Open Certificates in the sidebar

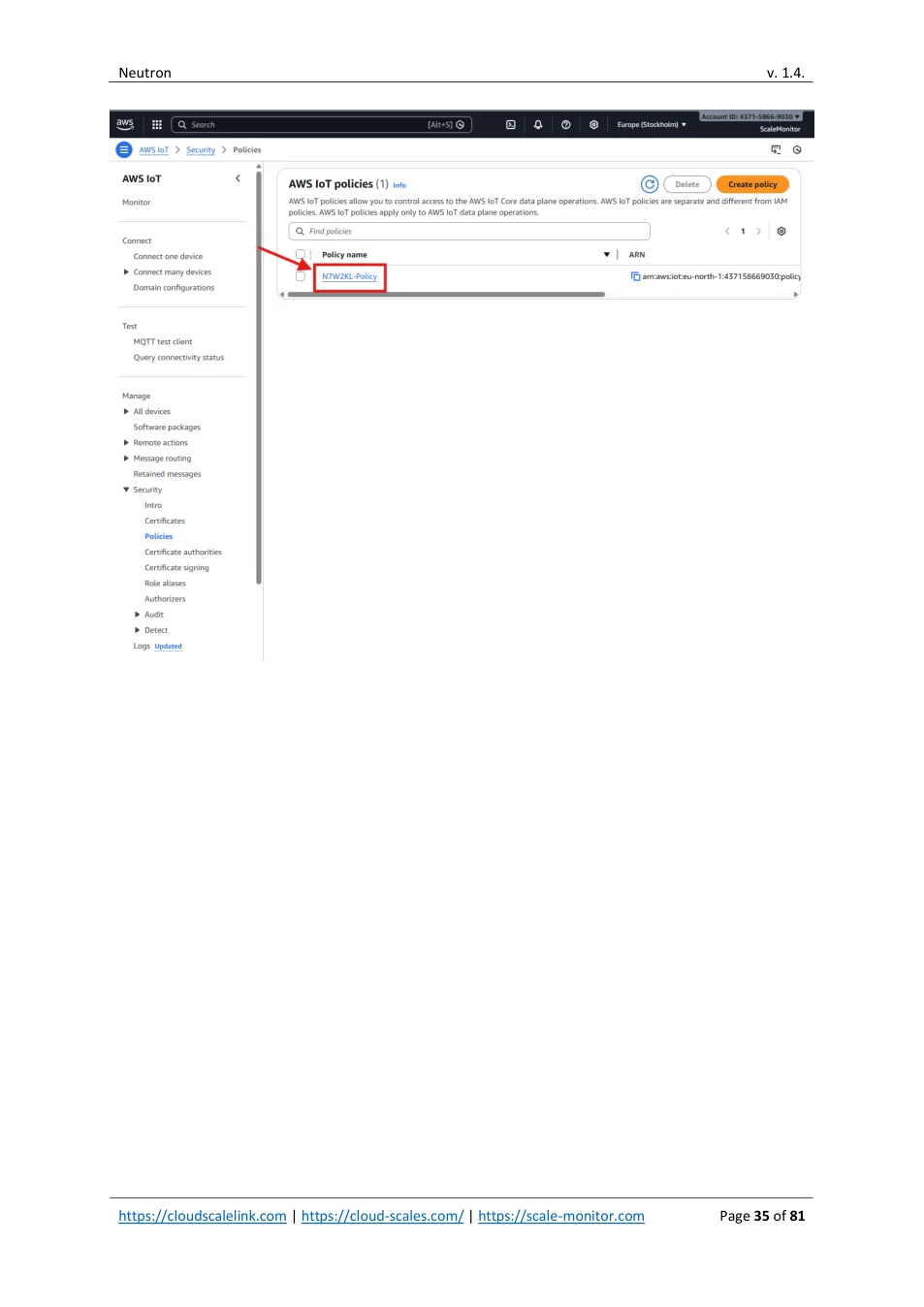point(165,521)
